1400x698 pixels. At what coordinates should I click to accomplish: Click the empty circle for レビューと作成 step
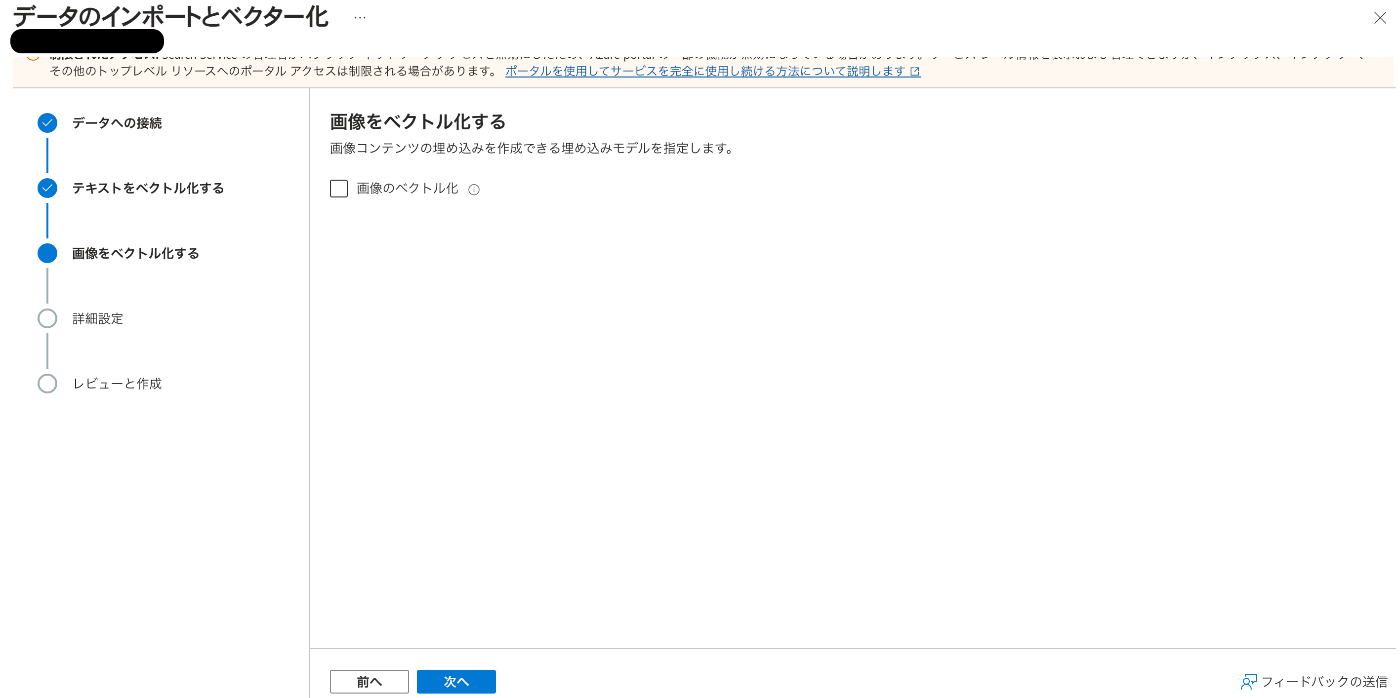pyautogui.click(x=47, y=383)
